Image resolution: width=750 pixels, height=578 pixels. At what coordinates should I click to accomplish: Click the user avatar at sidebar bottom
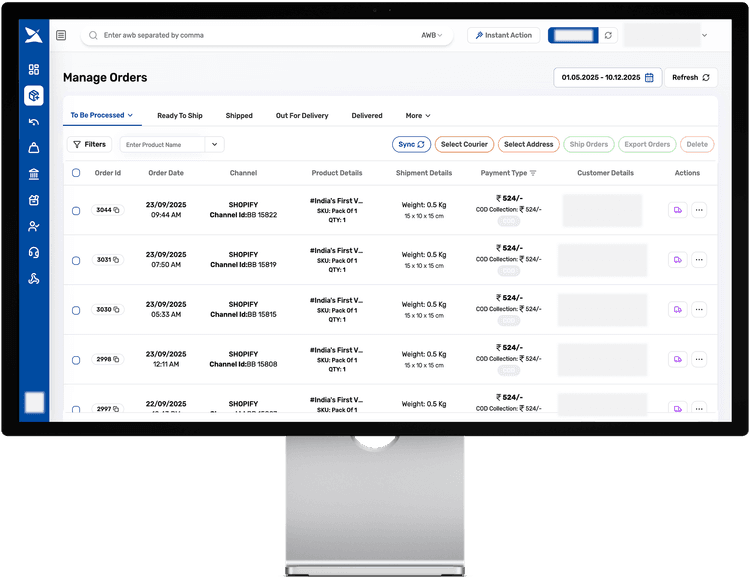[x=34, y=402]
